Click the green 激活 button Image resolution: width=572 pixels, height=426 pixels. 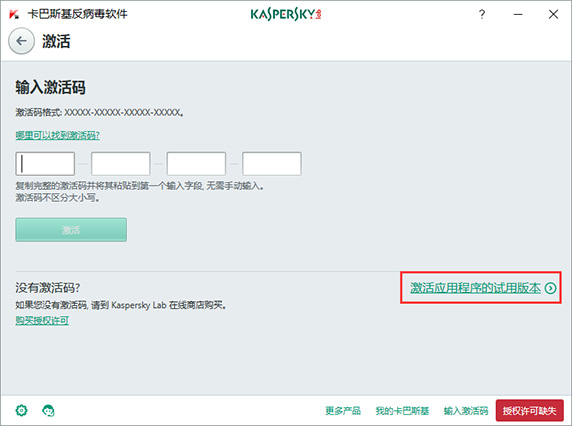(x=71, y=230)
